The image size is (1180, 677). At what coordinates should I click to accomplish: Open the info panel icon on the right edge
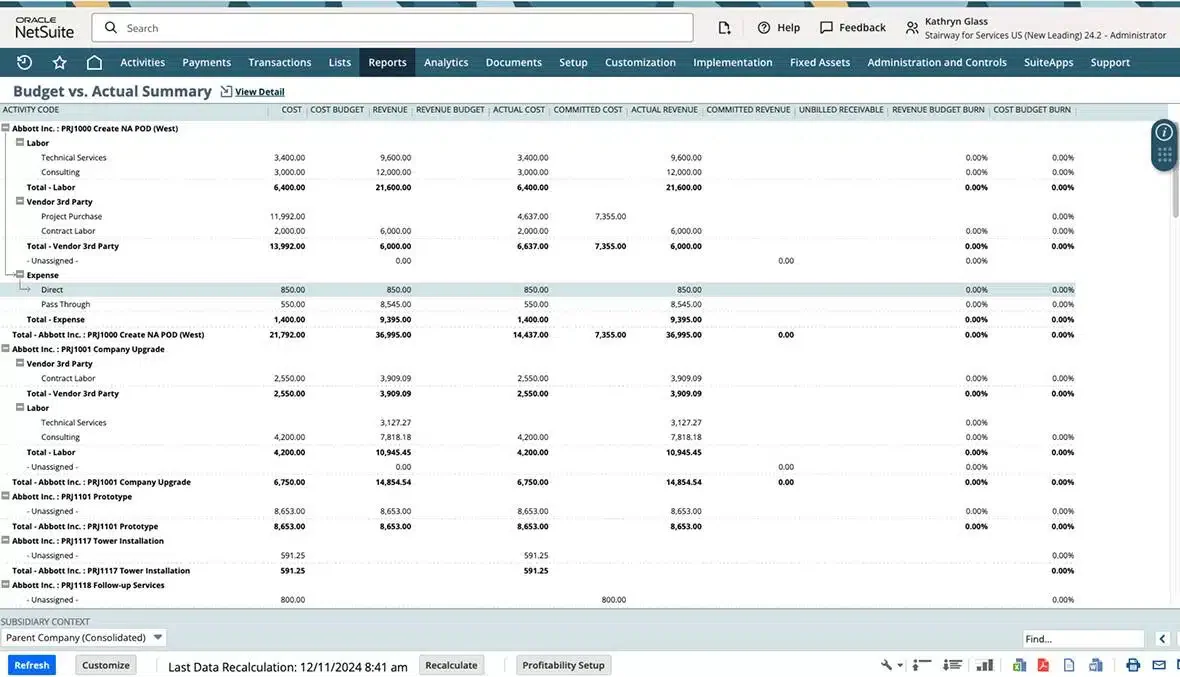[x=1164, y=132]
